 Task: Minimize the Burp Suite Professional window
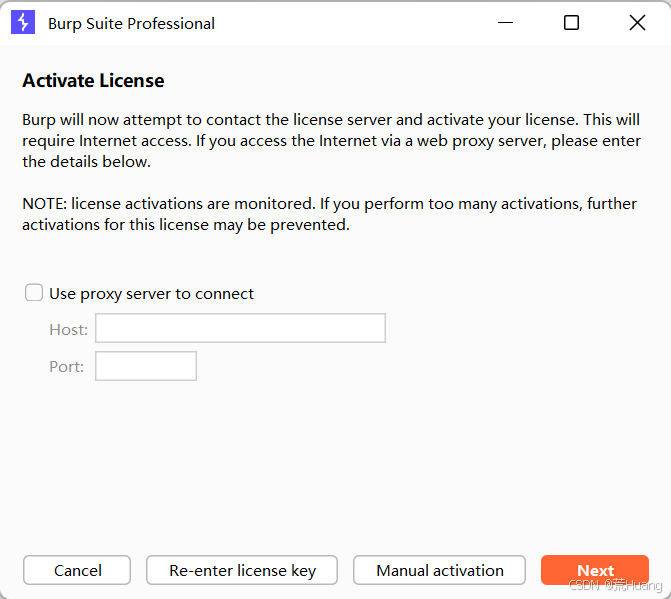(506, 23)
